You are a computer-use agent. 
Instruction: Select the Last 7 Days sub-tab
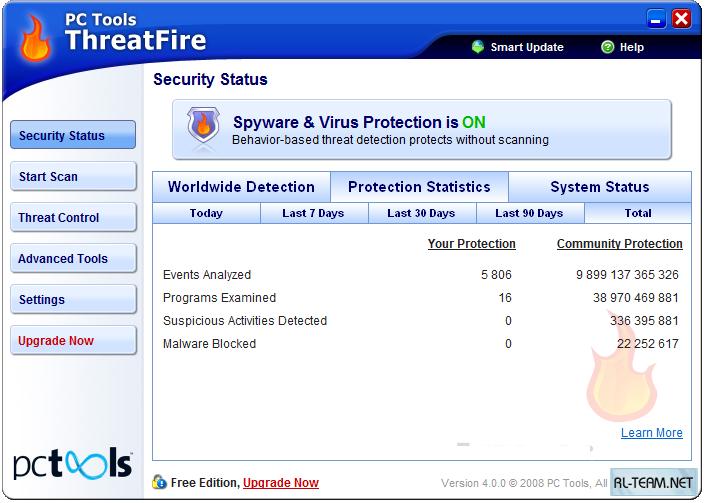coord(313,213)
